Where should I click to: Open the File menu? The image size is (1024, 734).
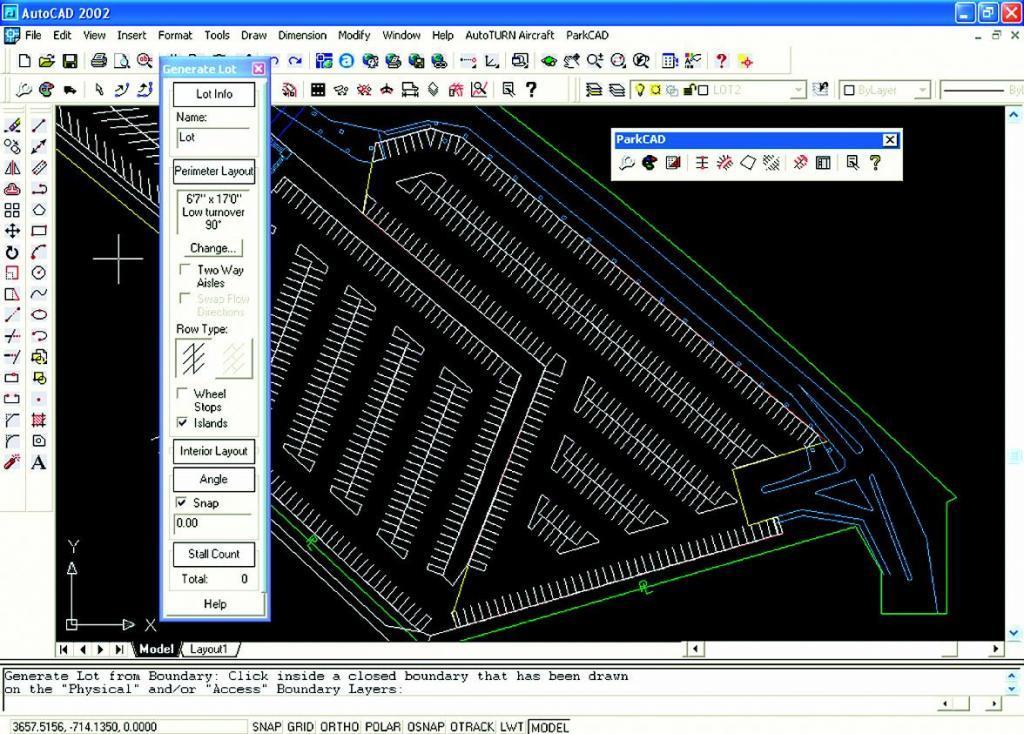coord(33,35)
